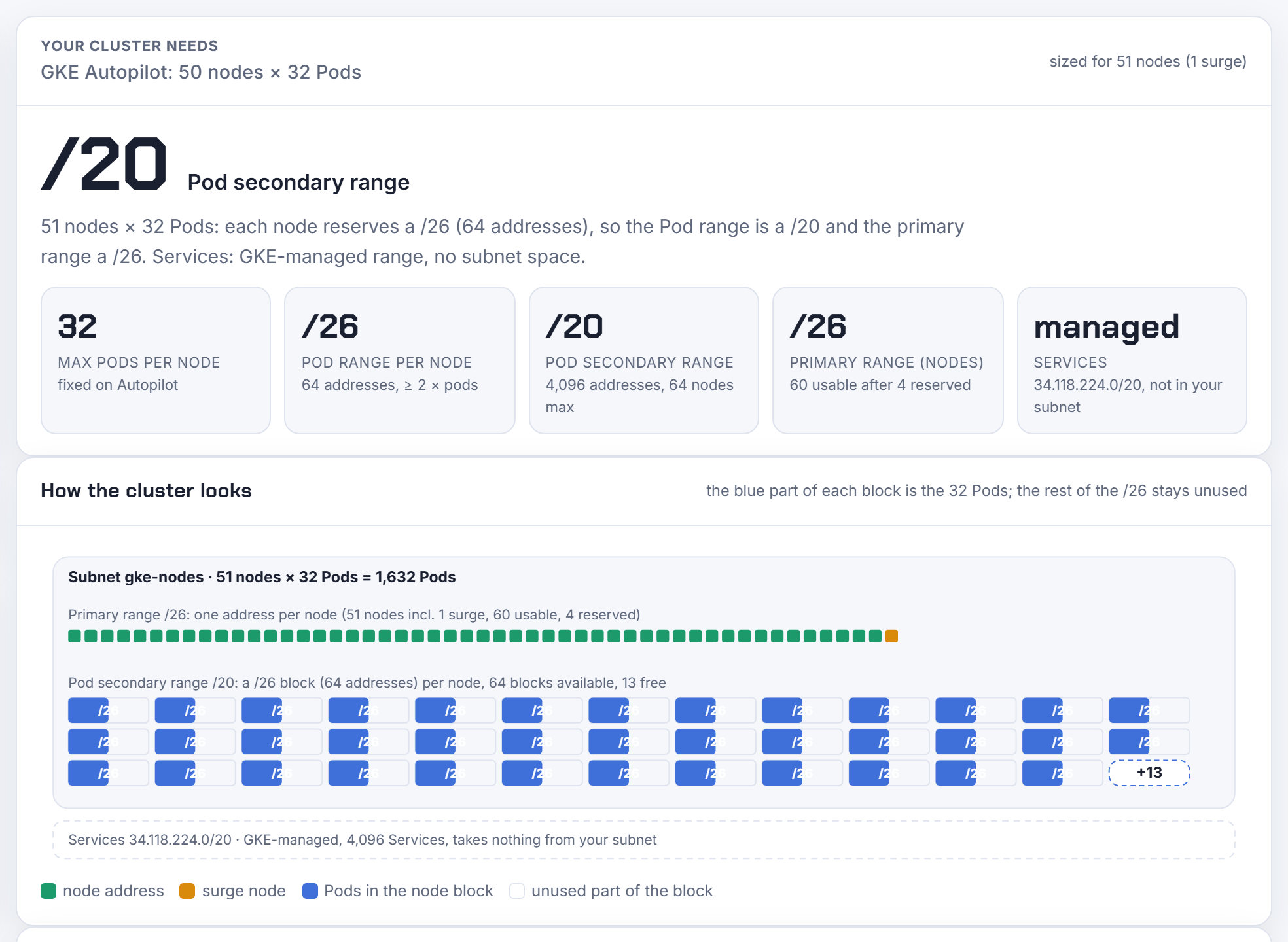The width and height of the screenshot is (1288, 942).
Task: Click the Services 34.118.224.0/20 dashed box
Action: pyautogui.click(x=644, y=840)
